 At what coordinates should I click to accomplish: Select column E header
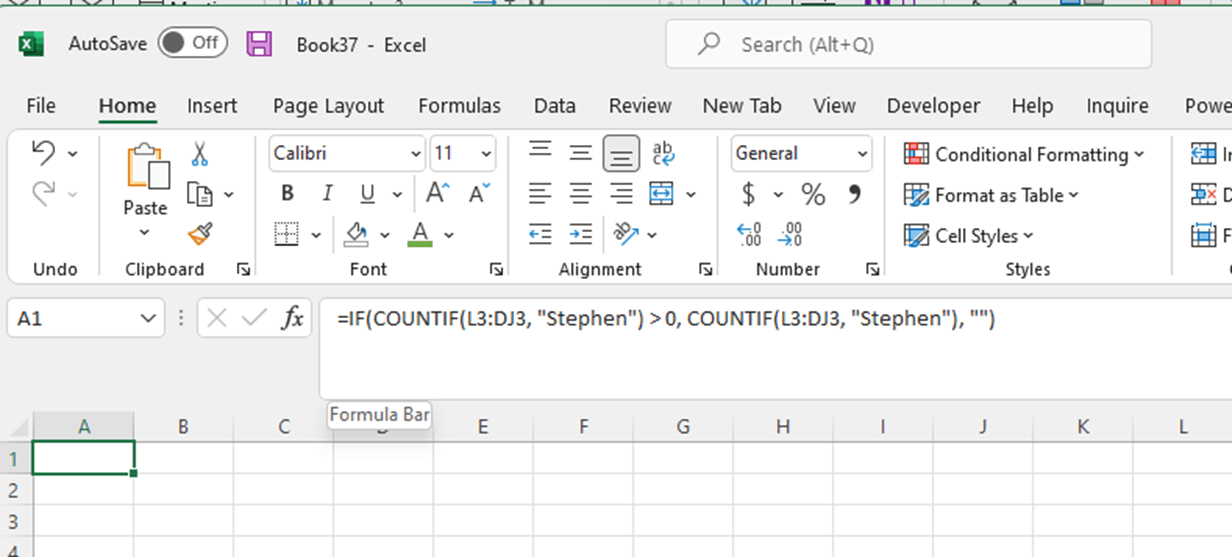click(x=483, y=427)
